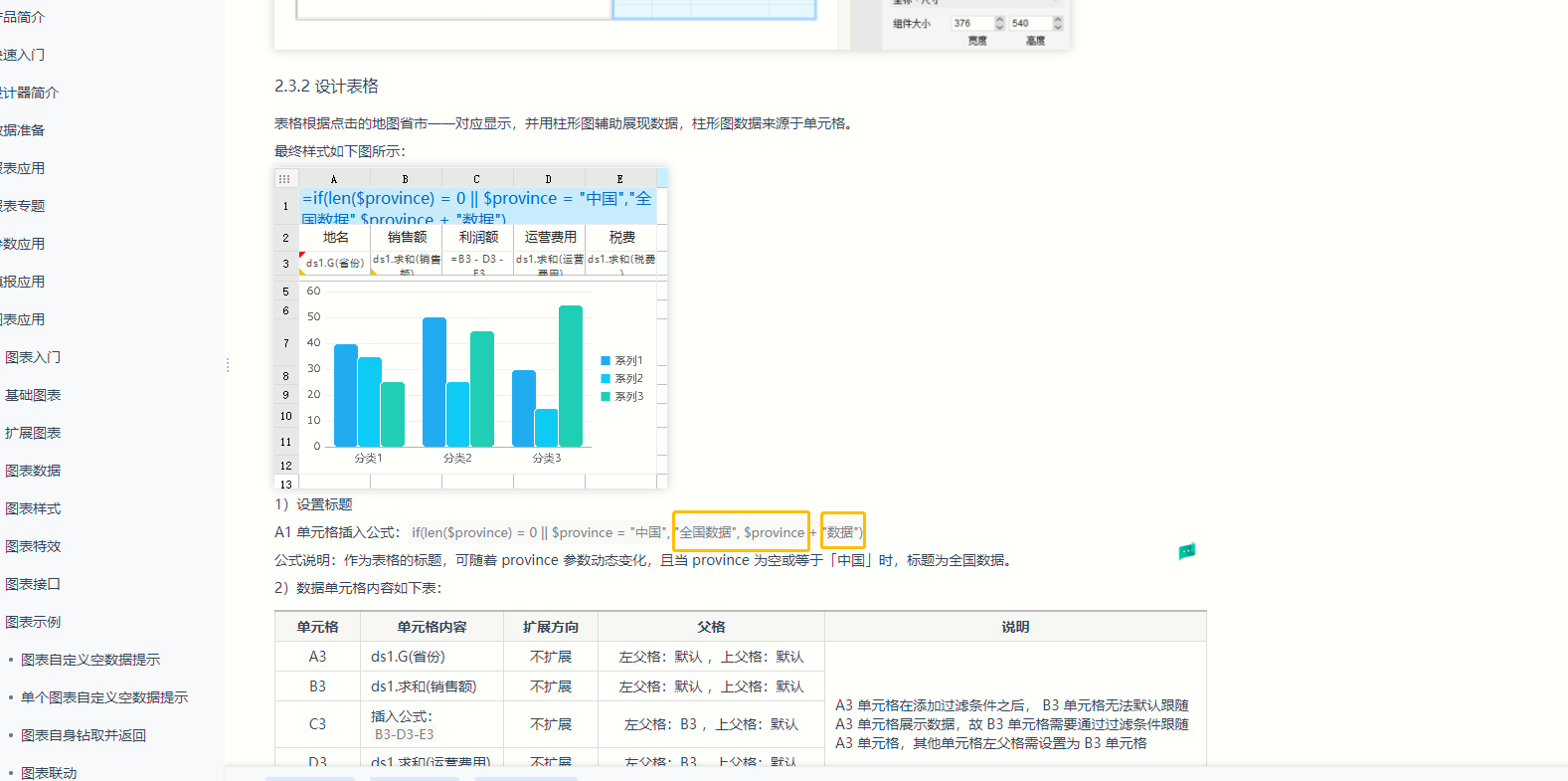Click the 1）设置标题 step text
Image resolution: width=1568 pixels, height=781 pixels.
pyautogui.click(x=313, y=504)
